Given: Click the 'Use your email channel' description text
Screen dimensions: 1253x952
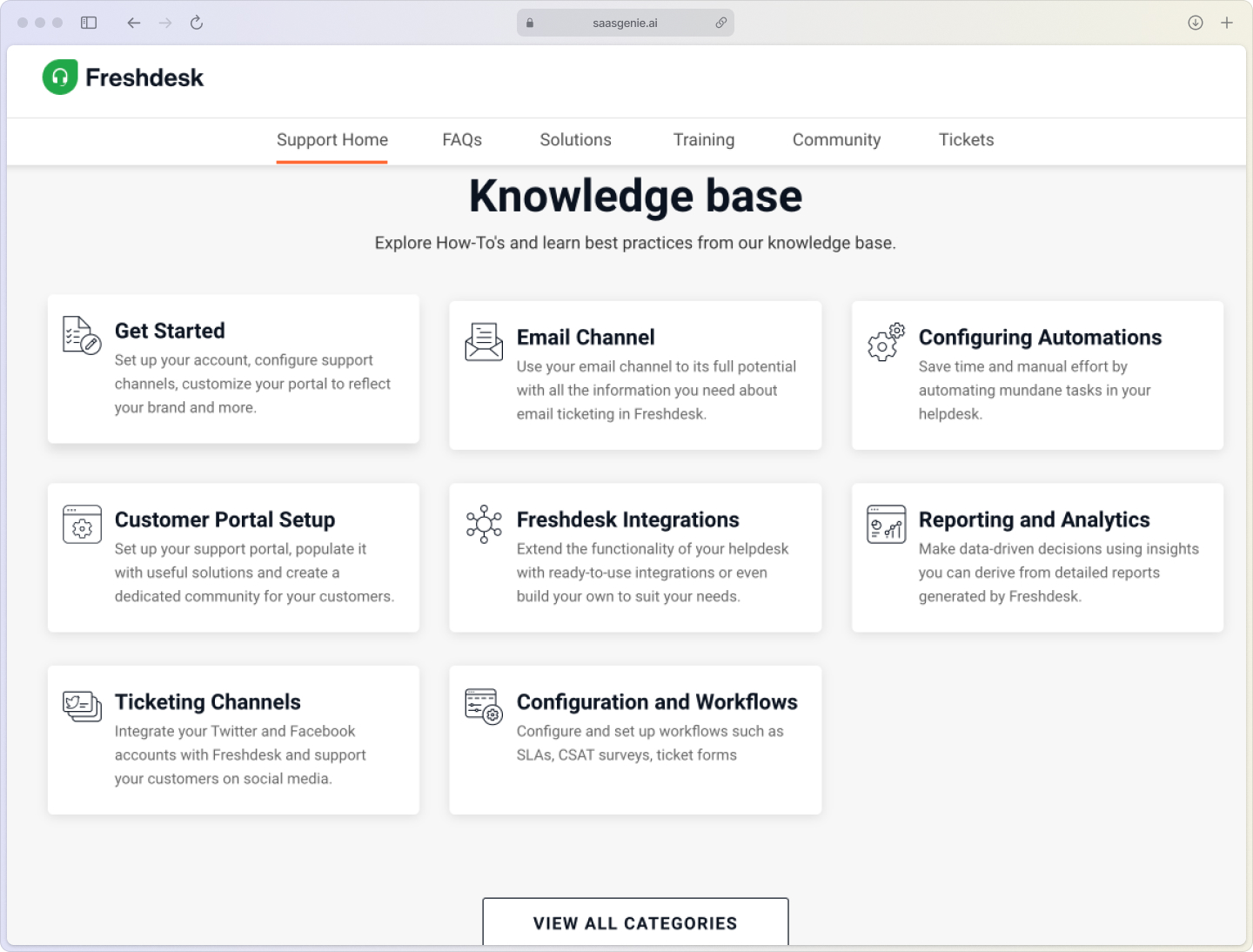Looking at the screenshot, I should [x=656, y=390].
